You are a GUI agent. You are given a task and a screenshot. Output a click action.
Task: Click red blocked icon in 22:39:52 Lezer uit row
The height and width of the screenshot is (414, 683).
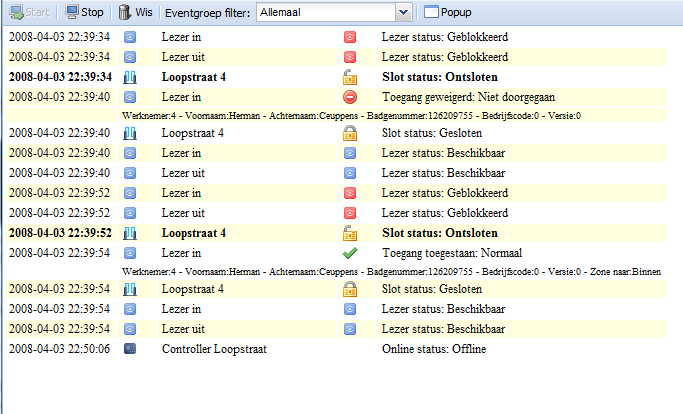tap(350, 213)
